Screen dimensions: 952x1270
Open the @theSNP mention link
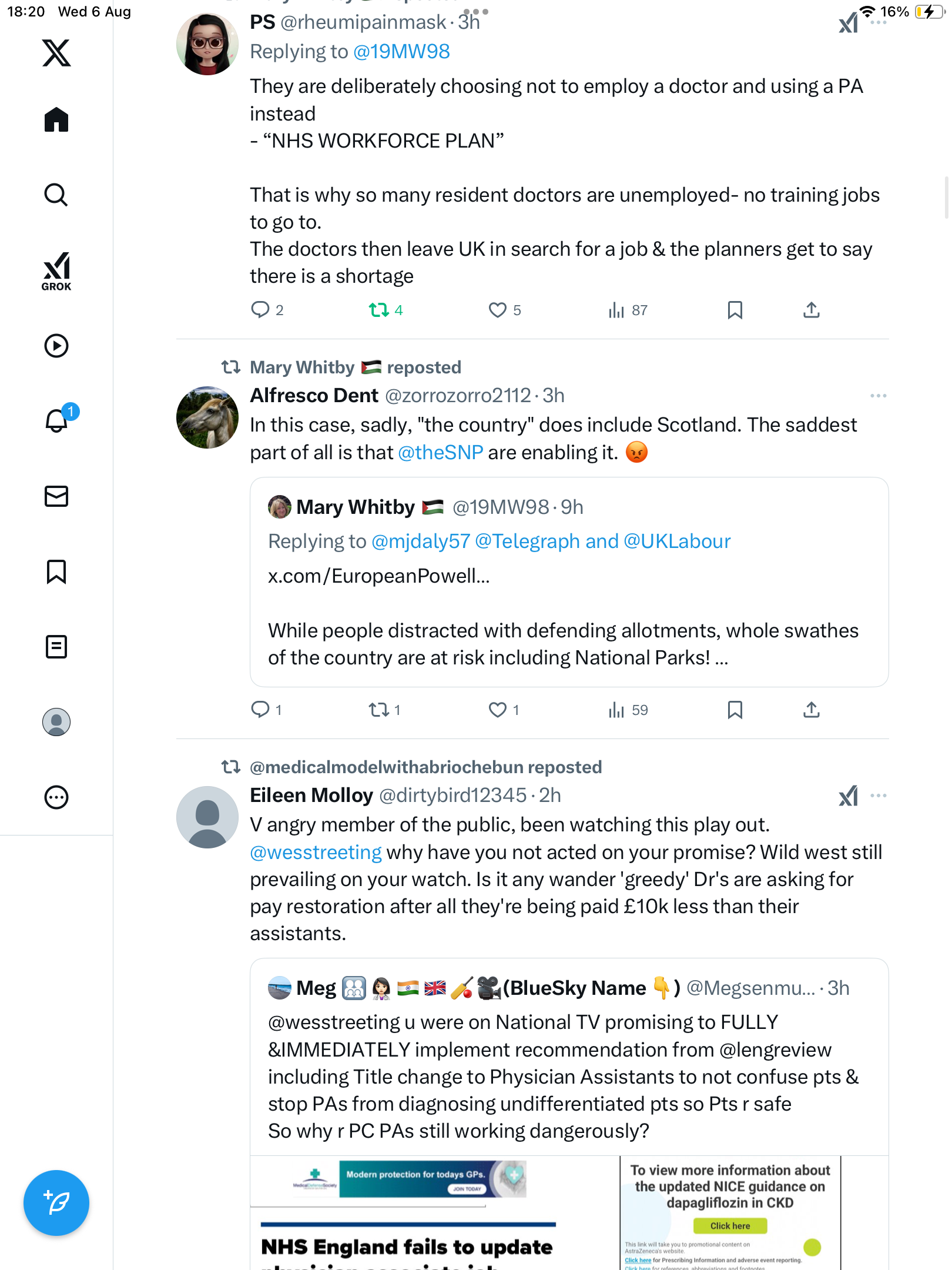tap(440, 452)
